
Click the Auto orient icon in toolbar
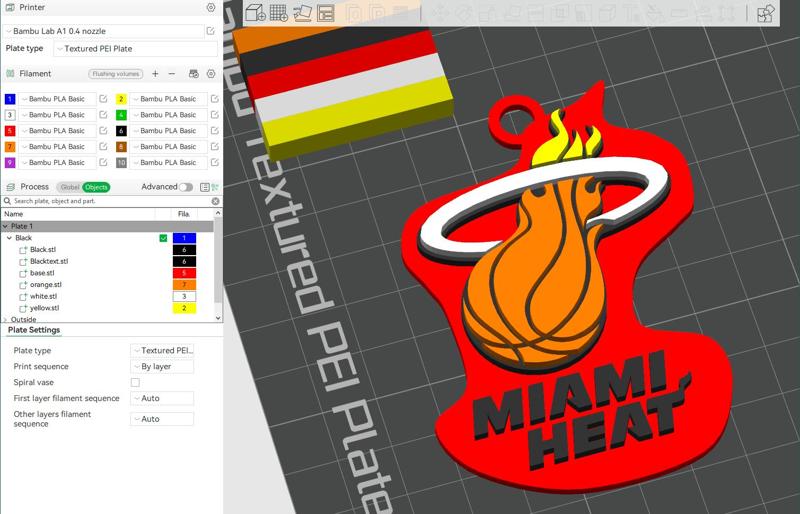(x=302, y=13)
